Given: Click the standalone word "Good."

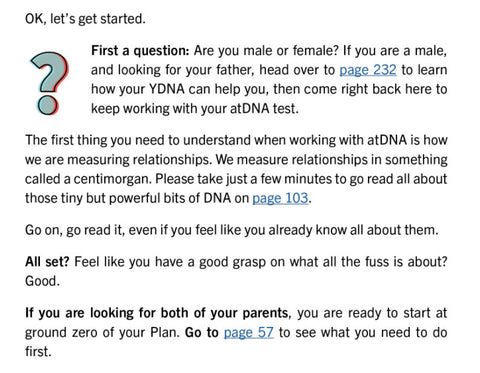Looking at the screenshot, I should [42, 281].
